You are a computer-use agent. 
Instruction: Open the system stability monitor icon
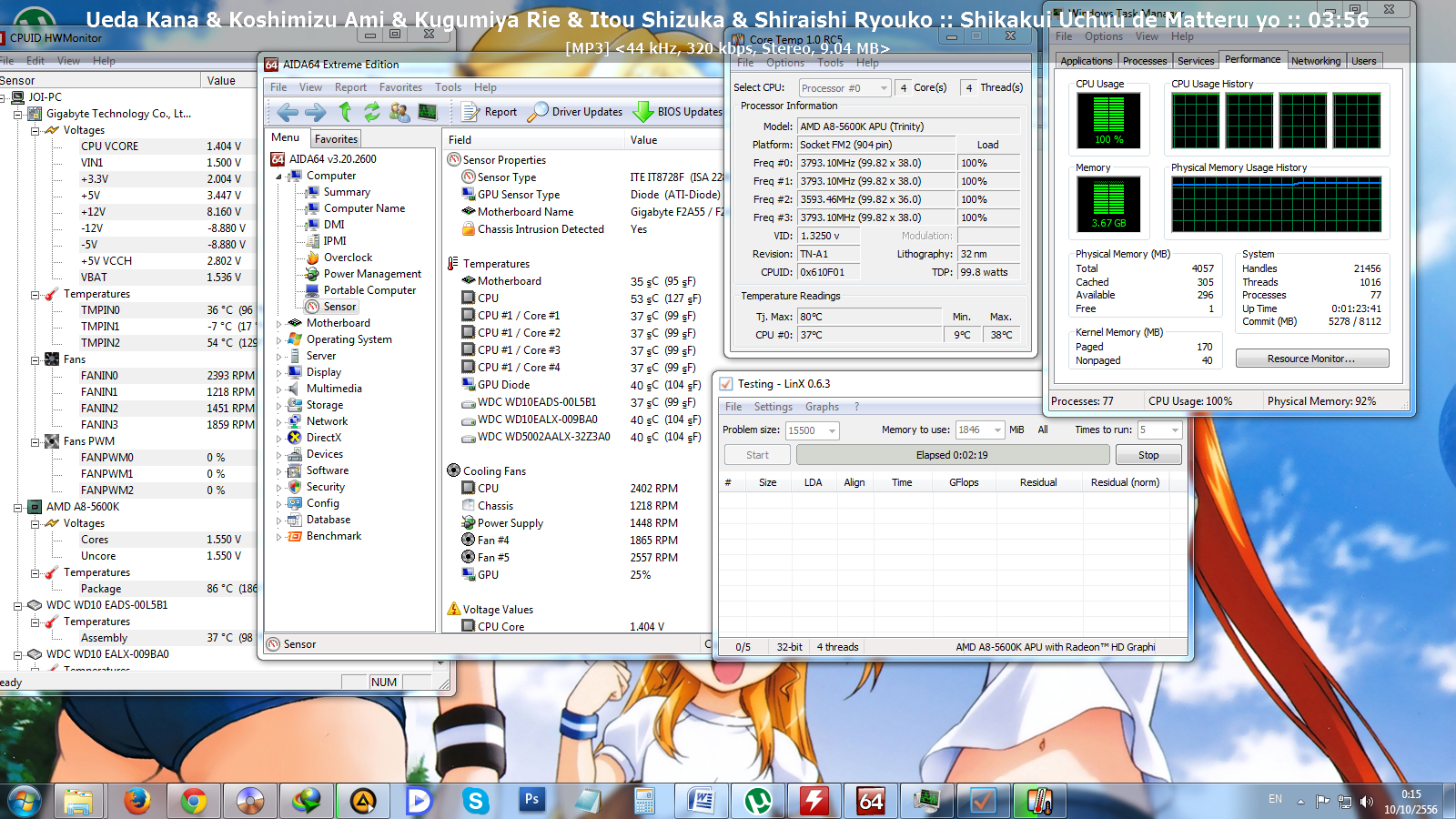428,112
